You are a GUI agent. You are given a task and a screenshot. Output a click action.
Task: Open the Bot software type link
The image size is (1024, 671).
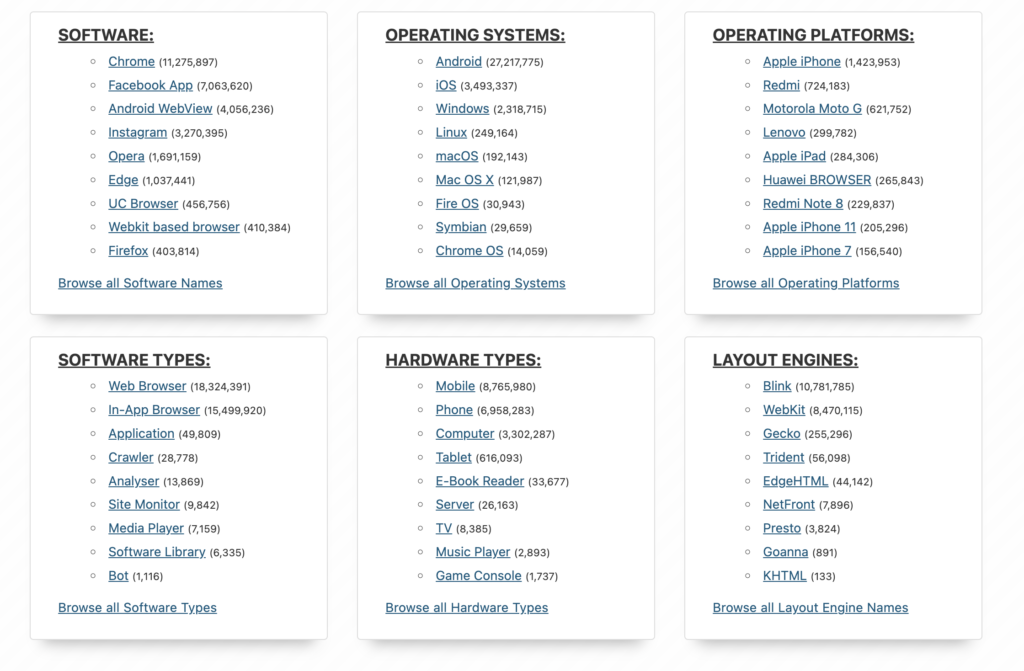tap(118, 576)
